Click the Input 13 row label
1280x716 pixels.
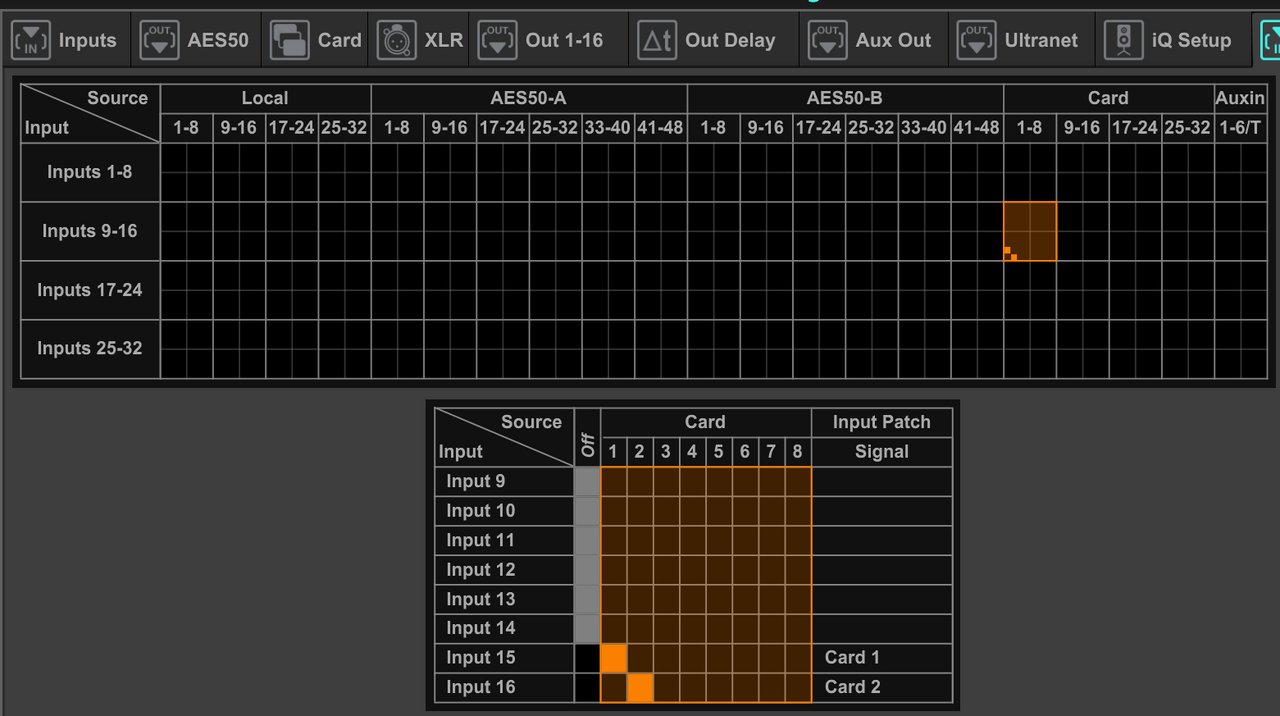(505, 599)
